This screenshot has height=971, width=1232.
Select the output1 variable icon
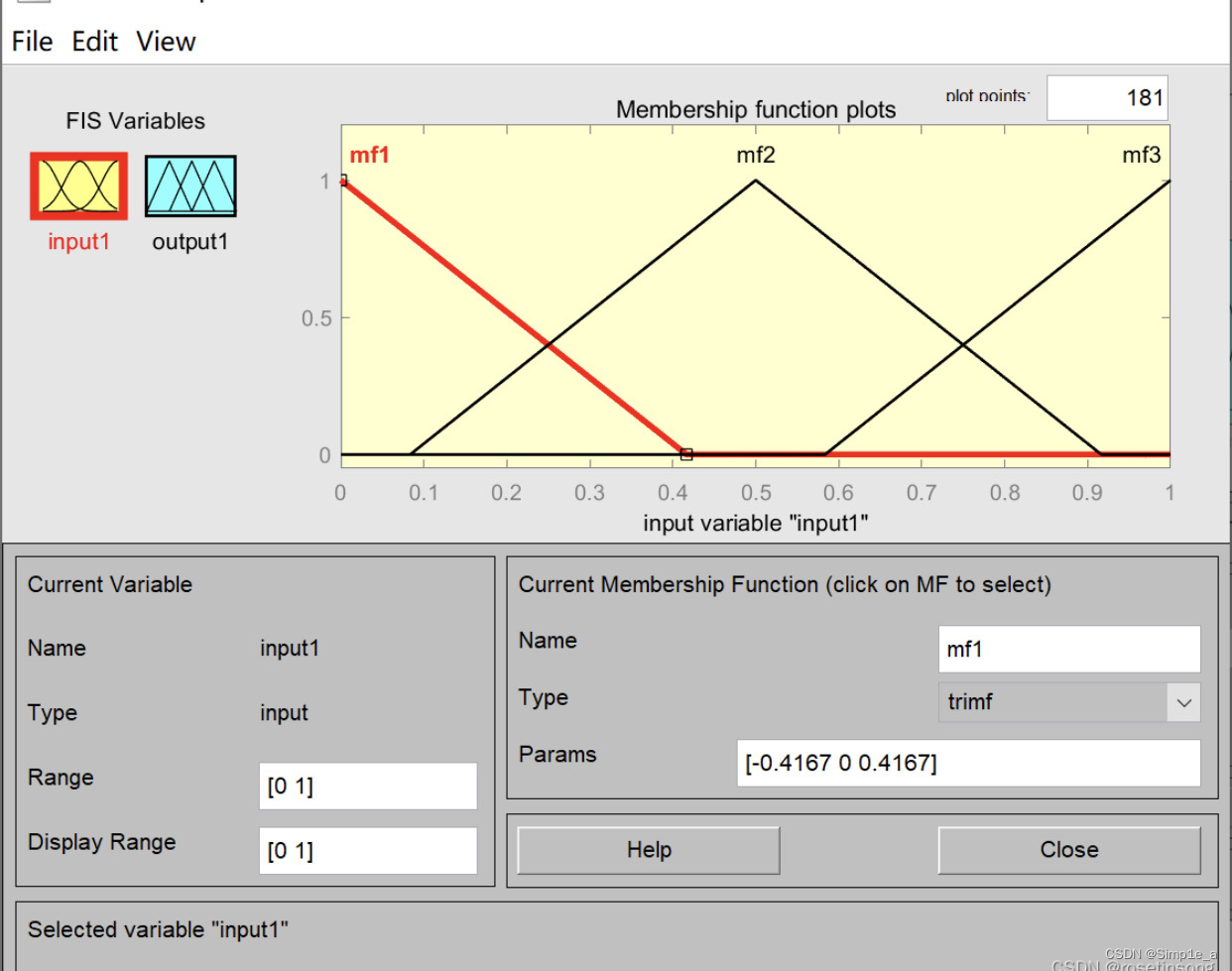click(x=190, y=186)
